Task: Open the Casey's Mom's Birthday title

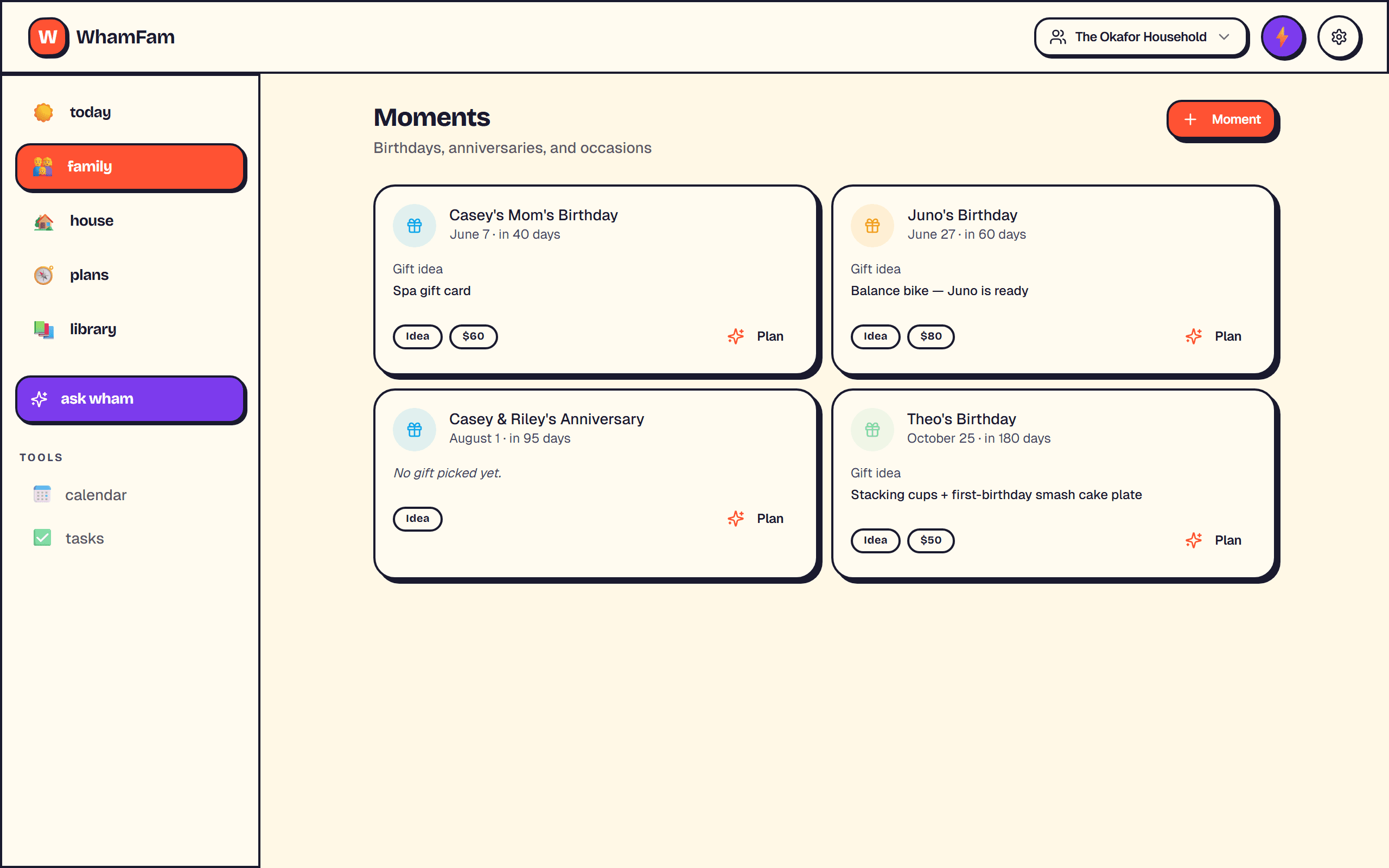Action: click(x=533, y=215)
